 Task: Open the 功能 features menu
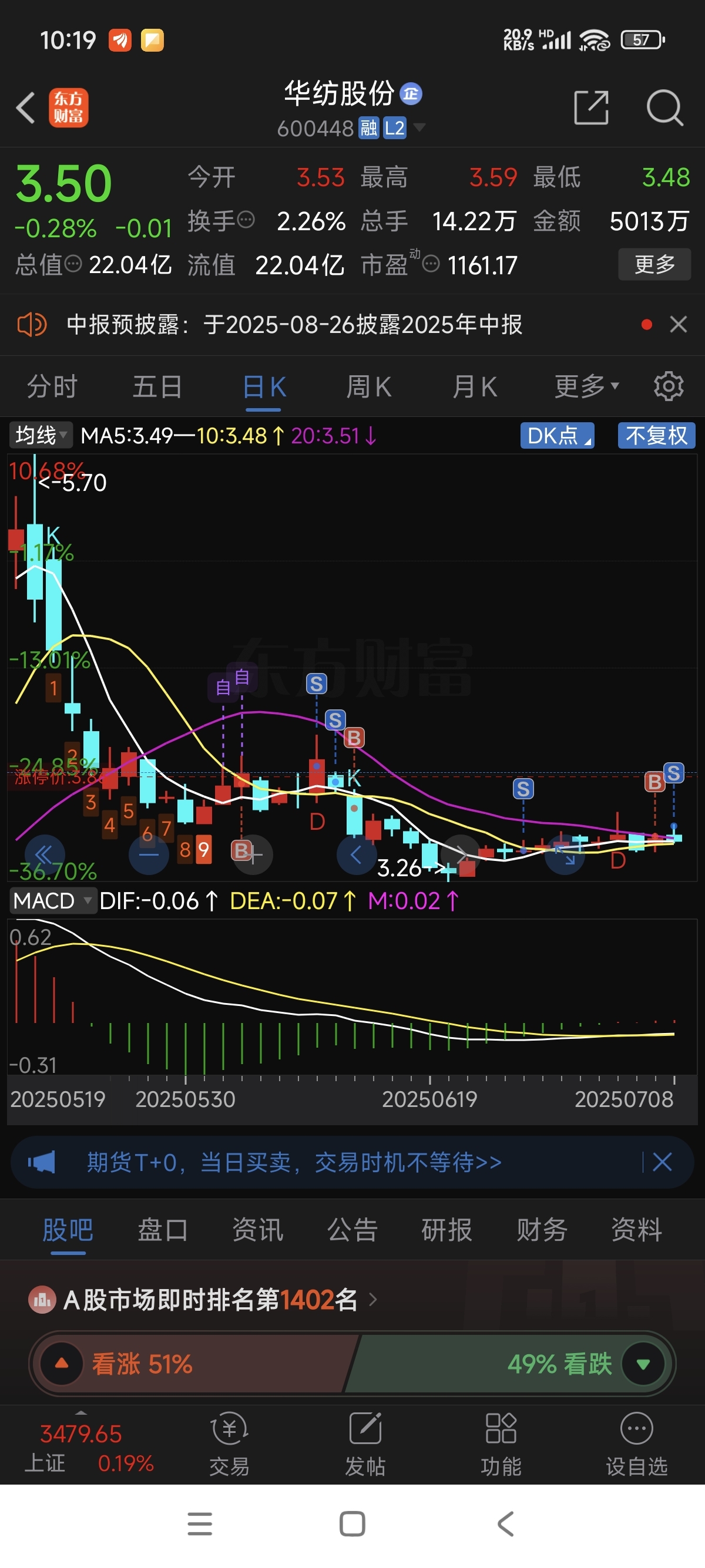tap(501, 1445)
